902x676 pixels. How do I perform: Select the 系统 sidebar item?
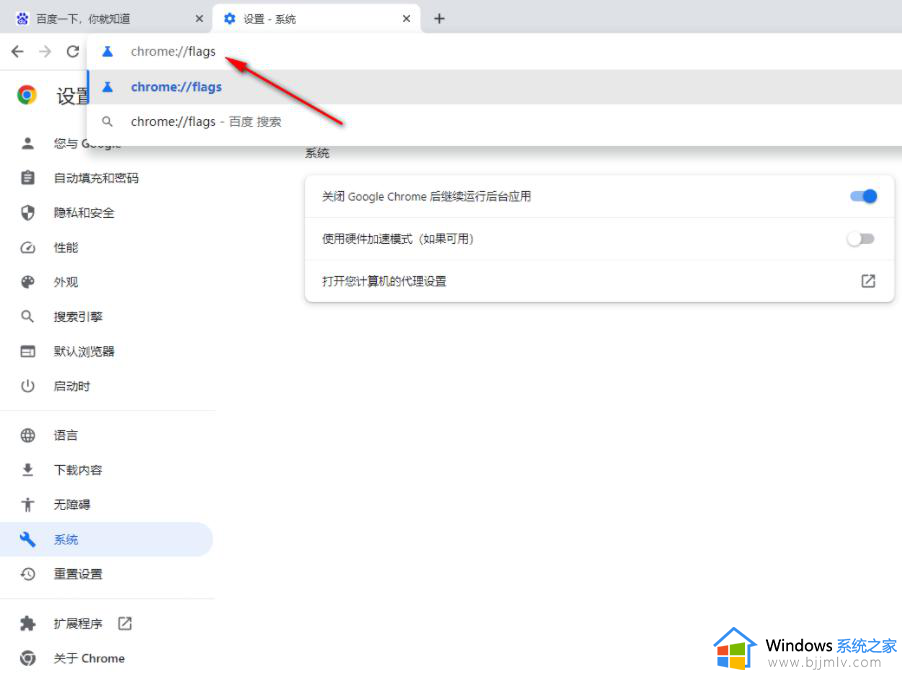[x=106, y=539]
